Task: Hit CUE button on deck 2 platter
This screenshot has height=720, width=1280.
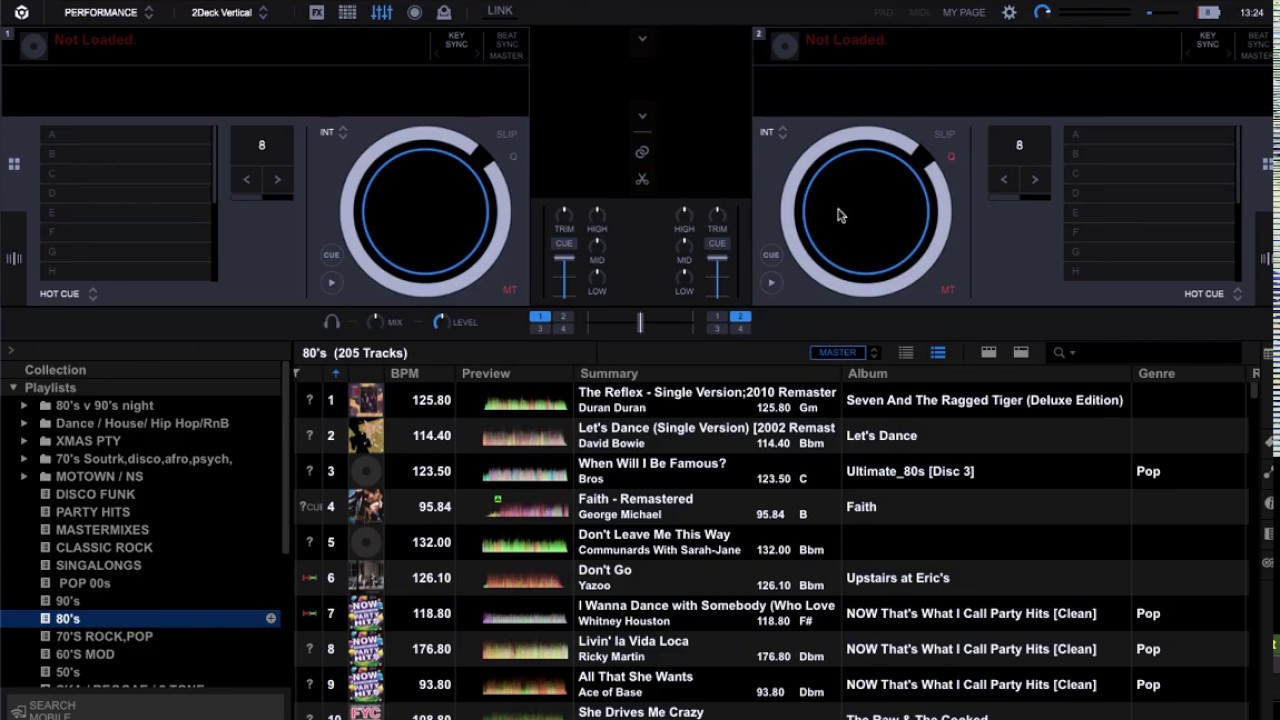Action: (771, 255)
